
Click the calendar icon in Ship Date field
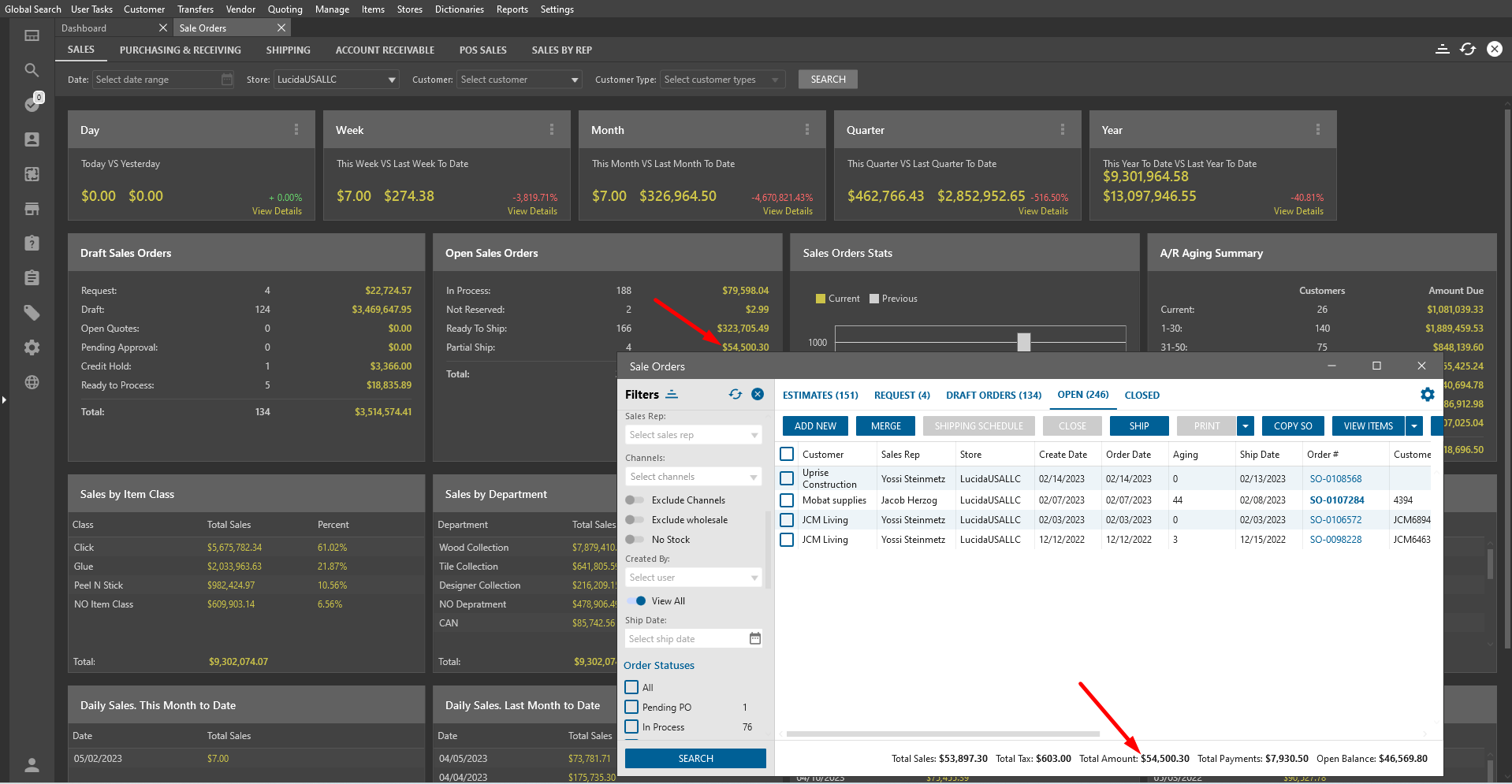pos(754,639)
